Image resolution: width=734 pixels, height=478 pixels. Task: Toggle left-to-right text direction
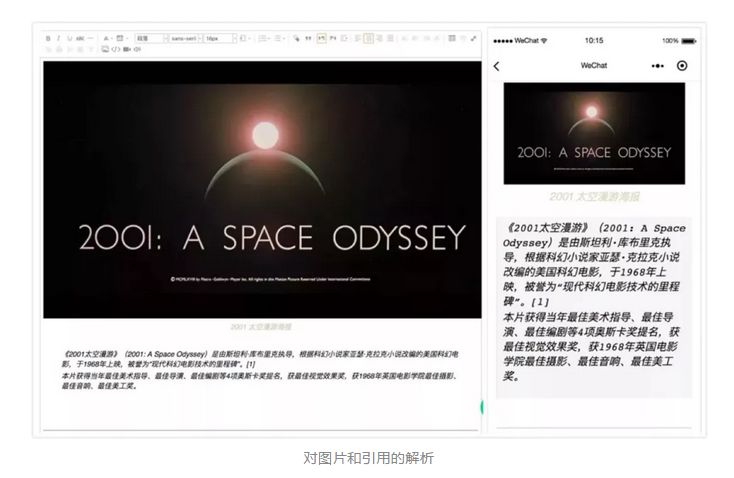click(322, 38)
